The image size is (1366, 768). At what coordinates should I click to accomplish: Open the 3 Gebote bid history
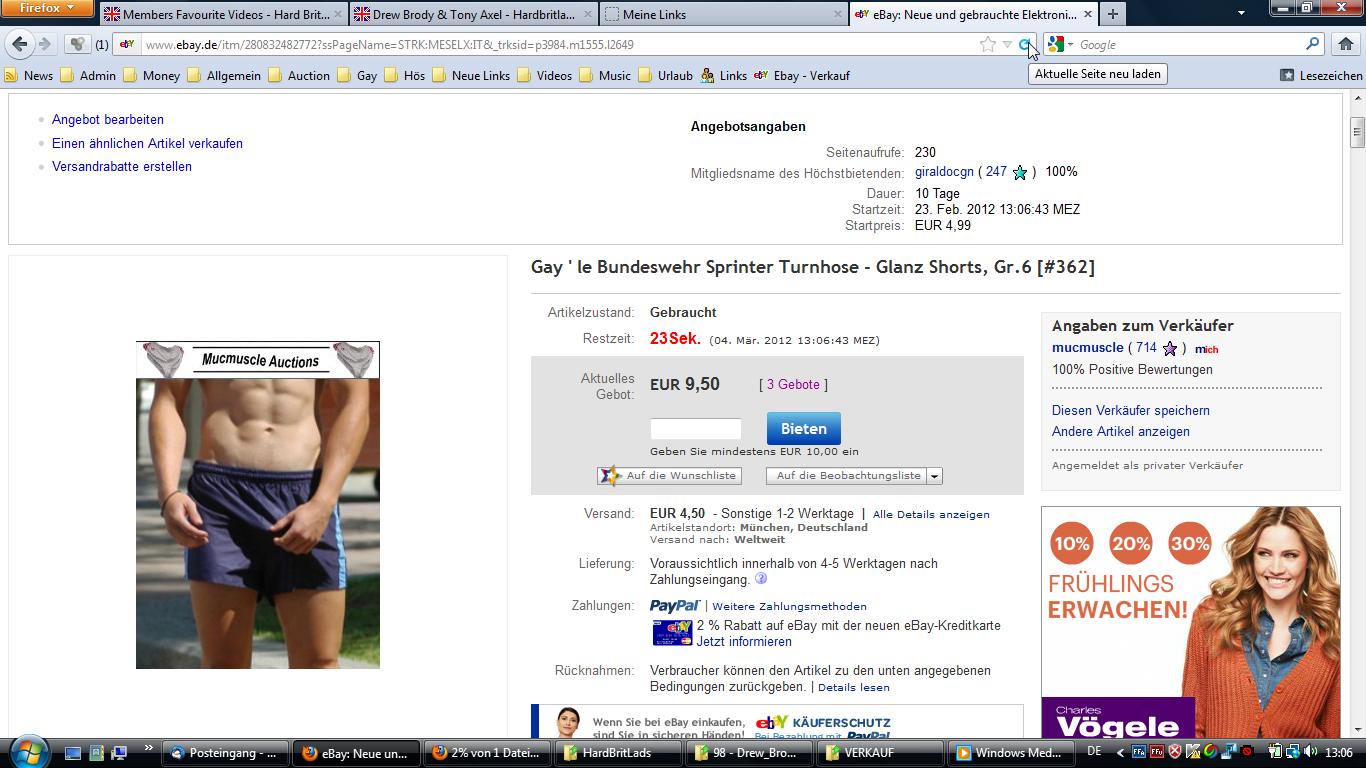[793, 385]
